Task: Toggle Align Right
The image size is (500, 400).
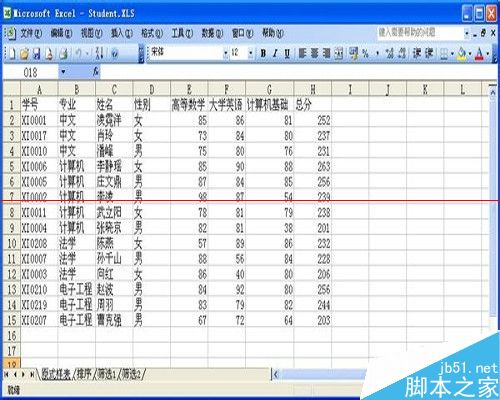Action: [x=326, y=53]
